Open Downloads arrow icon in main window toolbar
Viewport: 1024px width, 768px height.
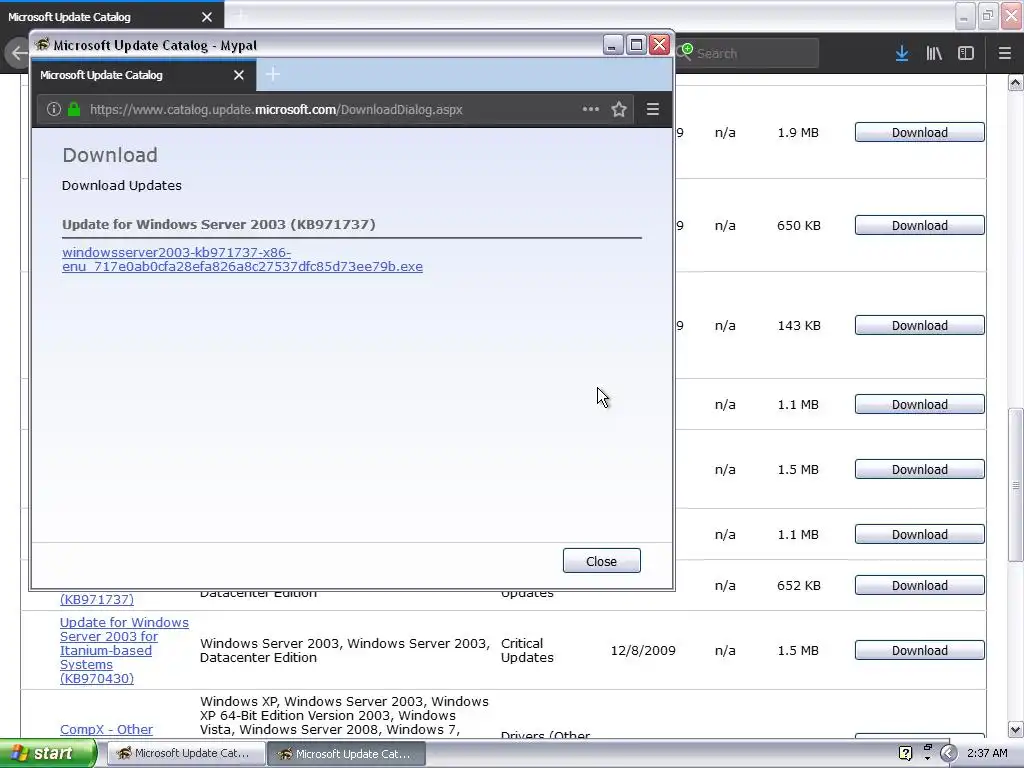coord(902,54)
